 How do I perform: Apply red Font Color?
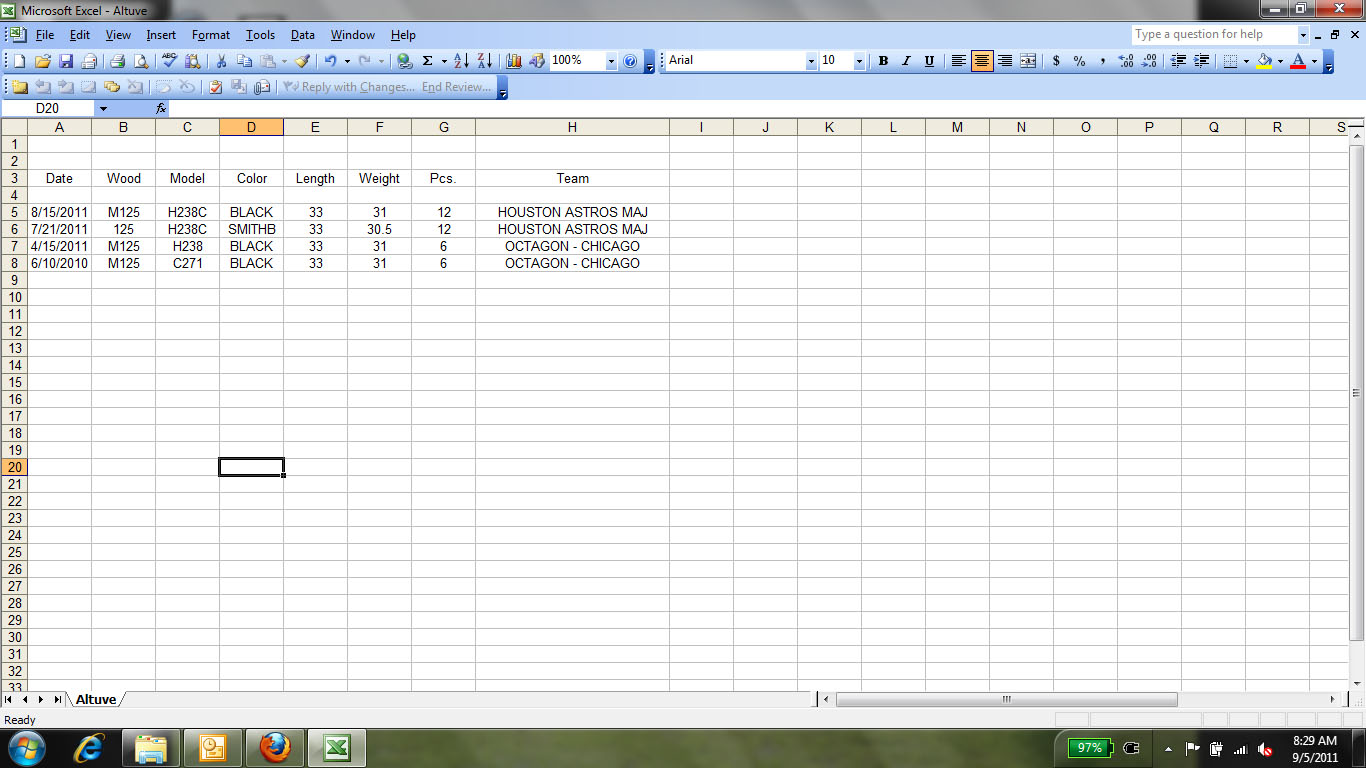coord(1298,61)
